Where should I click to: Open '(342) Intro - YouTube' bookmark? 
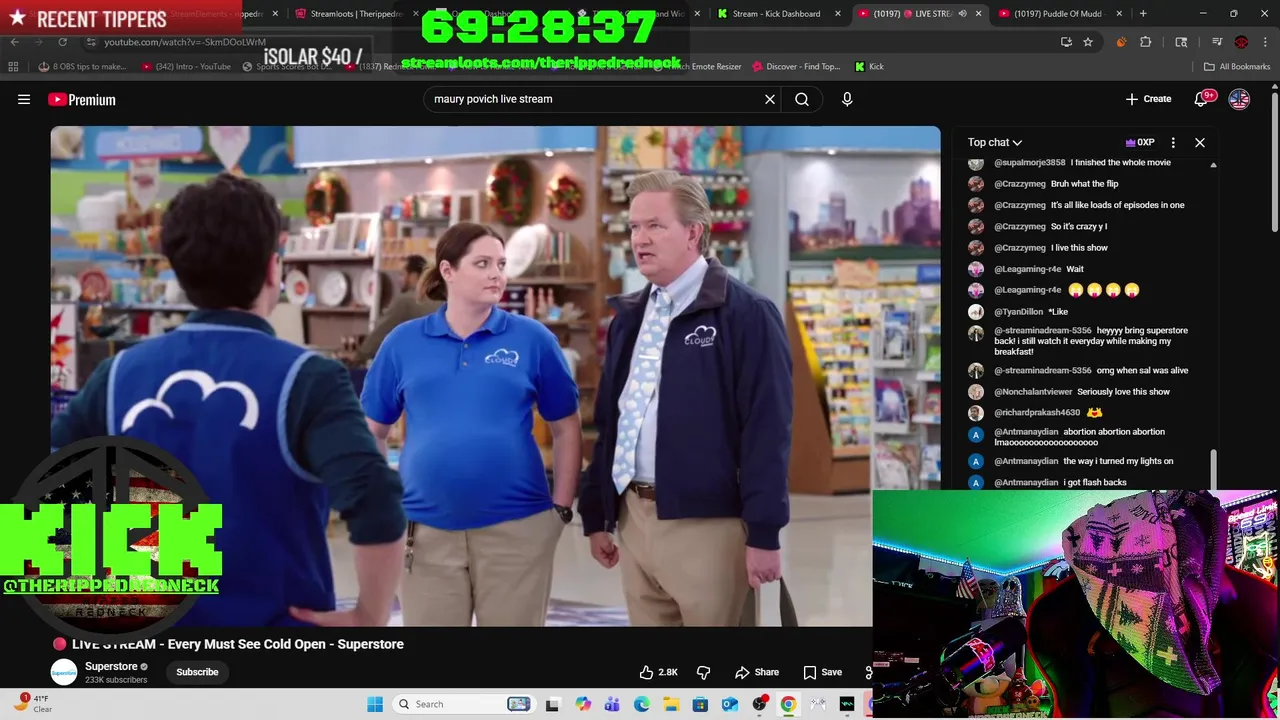tap(186, 67)
